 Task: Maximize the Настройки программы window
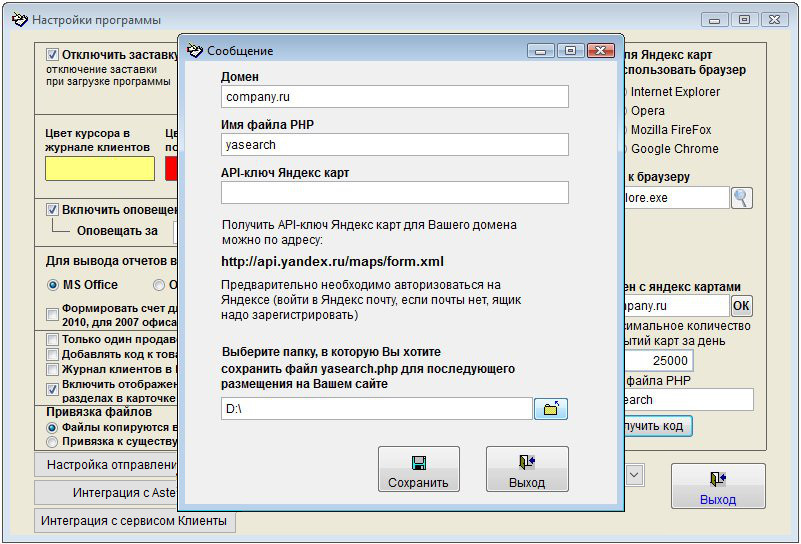point(744,20)
